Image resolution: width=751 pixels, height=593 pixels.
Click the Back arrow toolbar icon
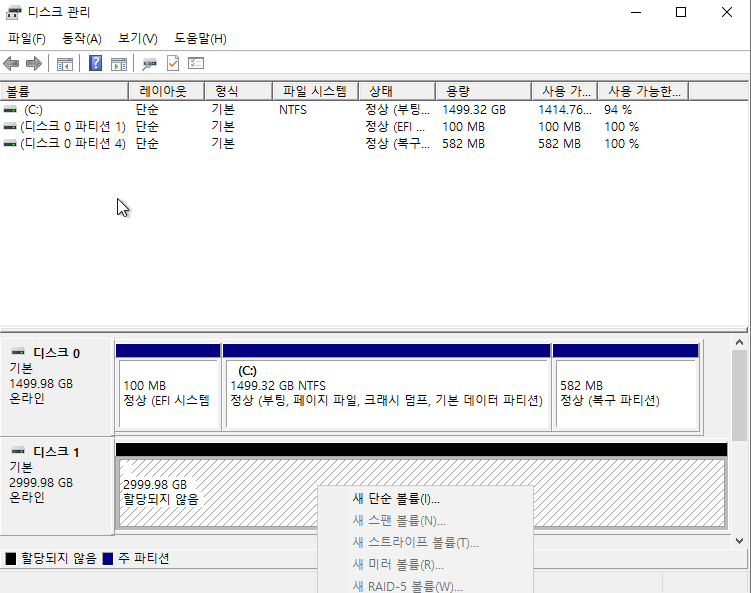tap(11, 63)
